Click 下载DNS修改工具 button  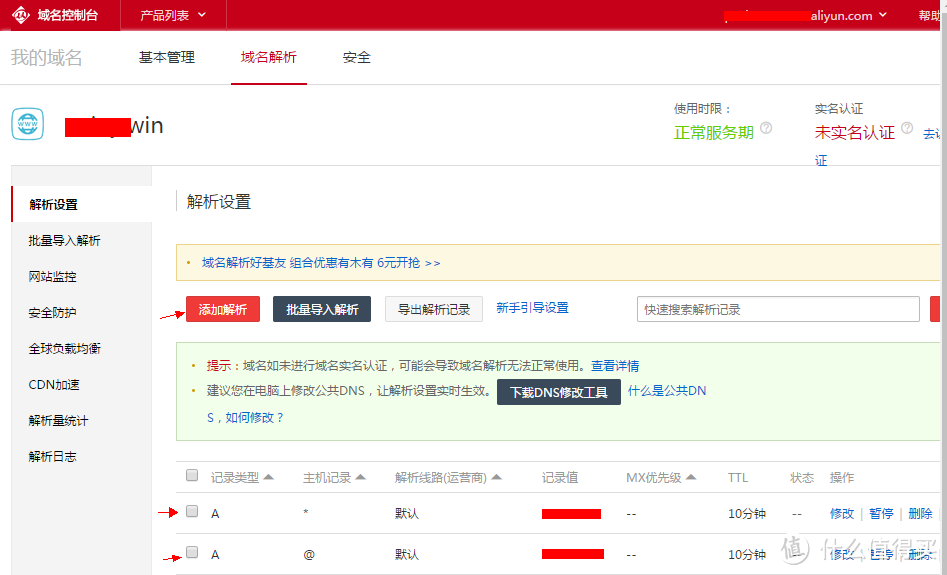[559, 392]
